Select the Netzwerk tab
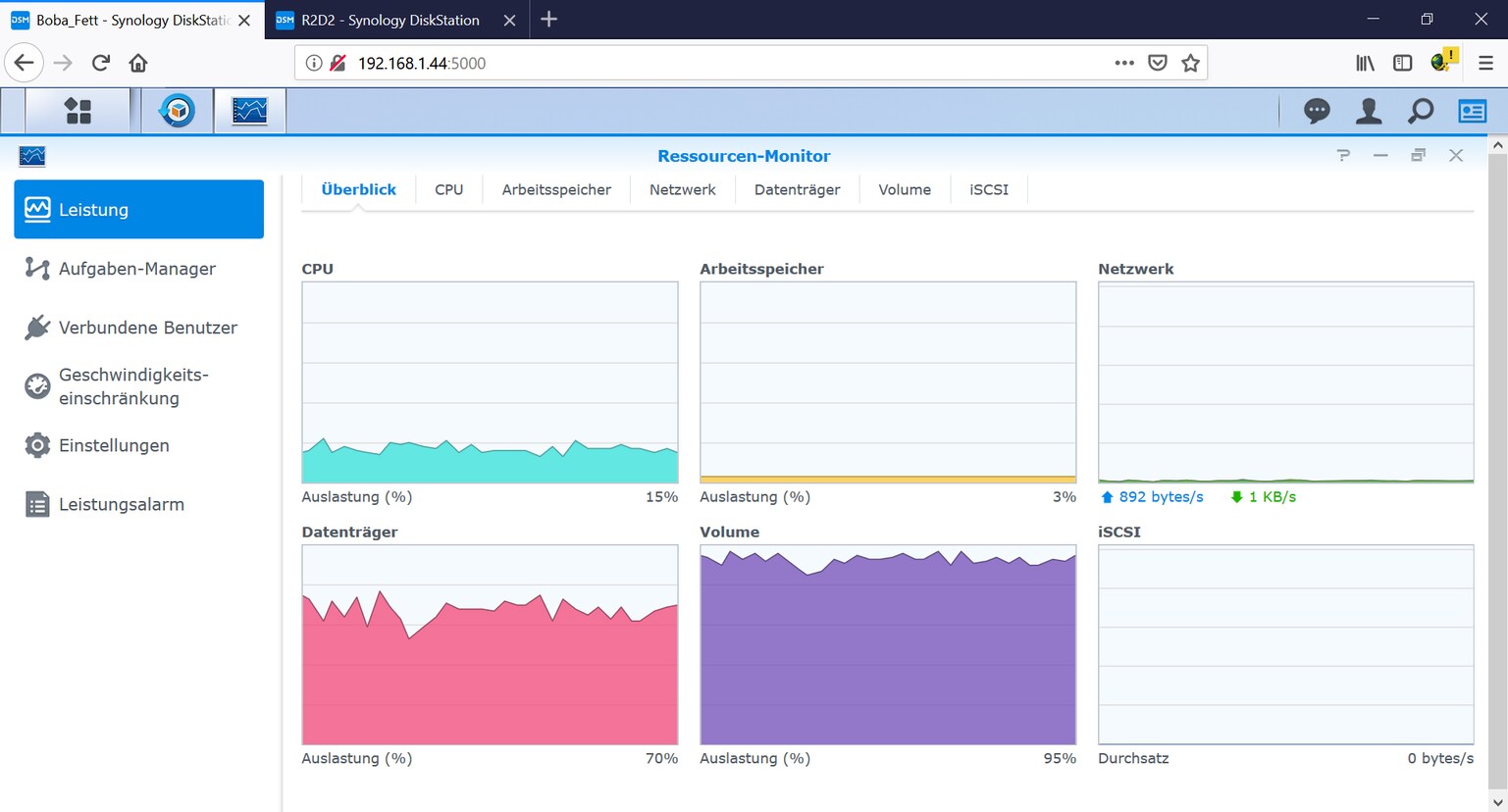Image resolution: width=1508 pixels, height=812 pixels. coord(682,189)
